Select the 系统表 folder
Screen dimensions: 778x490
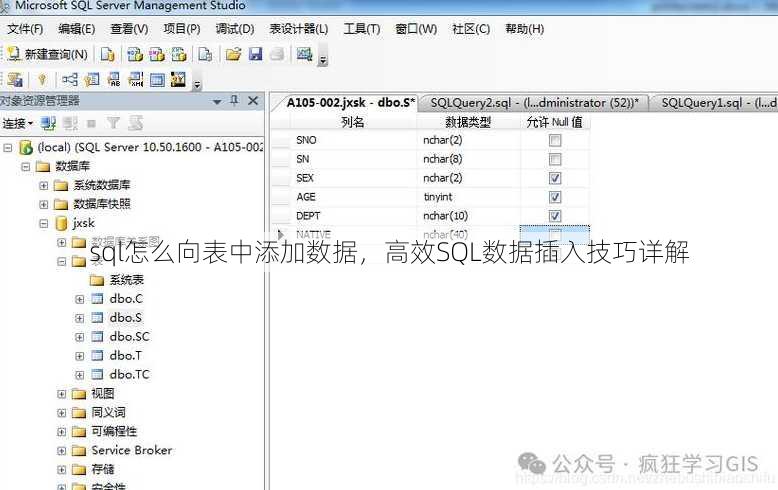point(127,280)
